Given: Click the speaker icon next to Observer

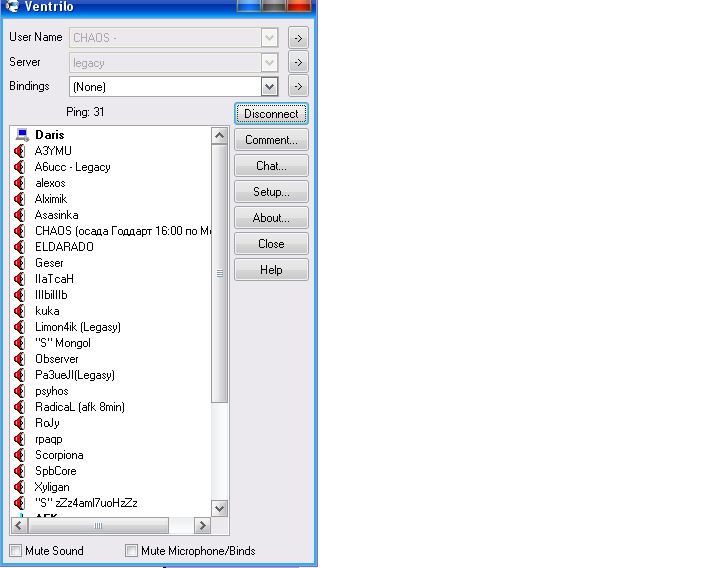Looking at the screenshot, I should point(19,359).
